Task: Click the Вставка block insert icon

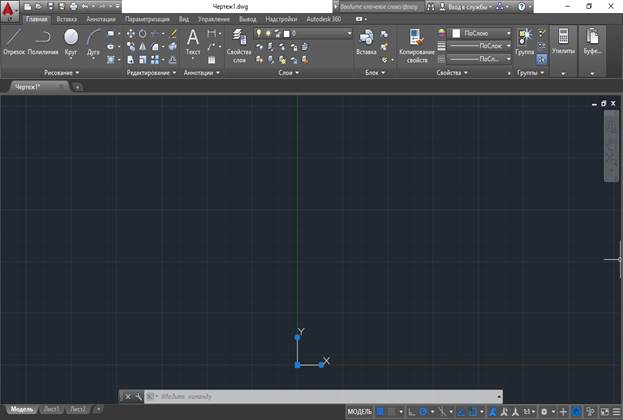Action: click(x=366, y=38)
